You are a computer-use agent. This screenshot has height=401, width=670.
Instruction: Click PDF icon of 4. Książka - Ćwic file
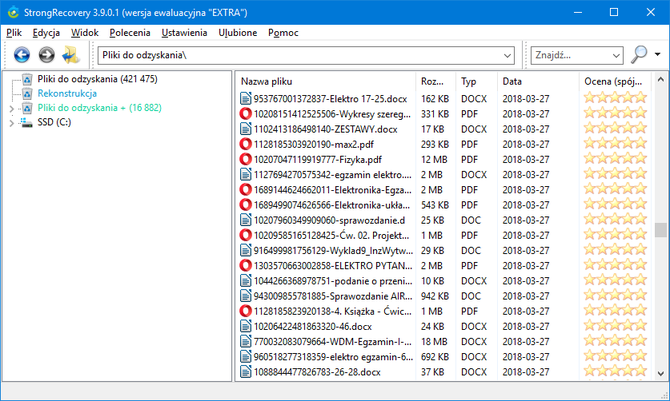pyautogui.click(x=245, y=311)
